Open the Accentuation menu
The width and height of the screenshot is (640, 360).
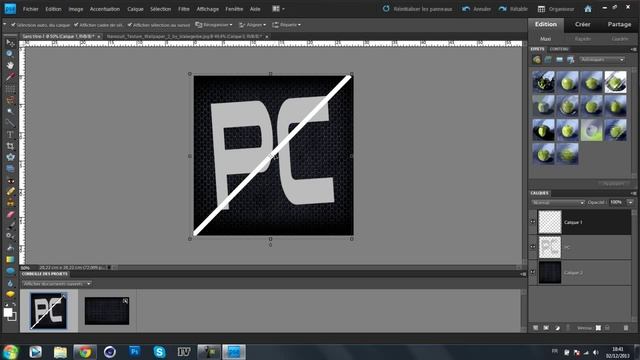pyautogui.click(x=105, y=9)
